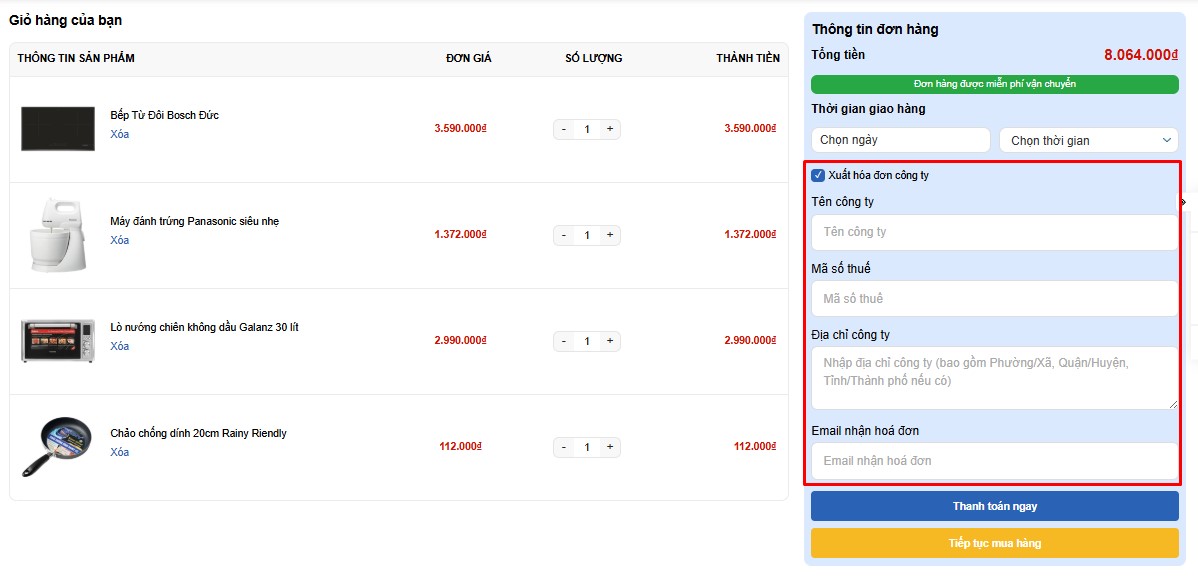Click the Mã số thuế input
The width and height of the screenshot is (1198, 577).
pyautogui.click(x=994, y=299)
